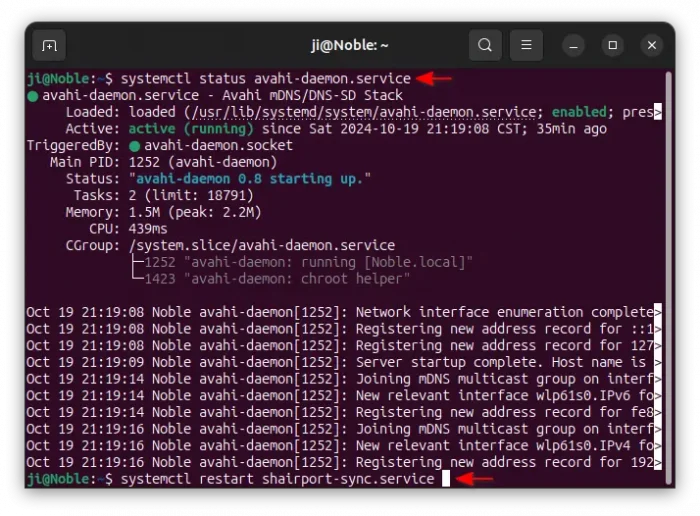Click the Main PID '1252 (avahi-daemon)' text
Screen dimensions: 700x516
(203, 162)
